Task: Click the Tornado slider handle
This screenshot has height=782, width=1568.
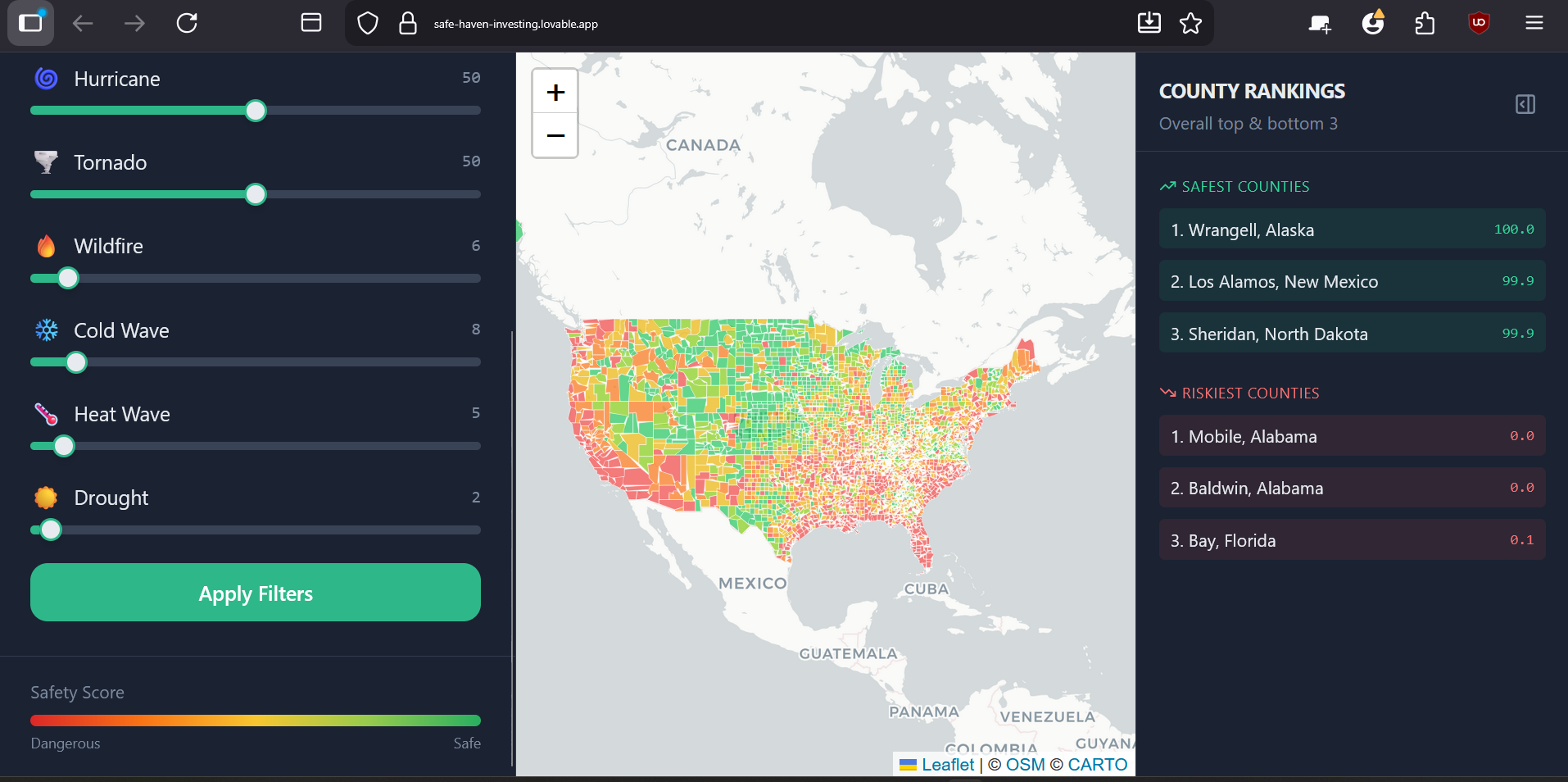Action: 256,194
